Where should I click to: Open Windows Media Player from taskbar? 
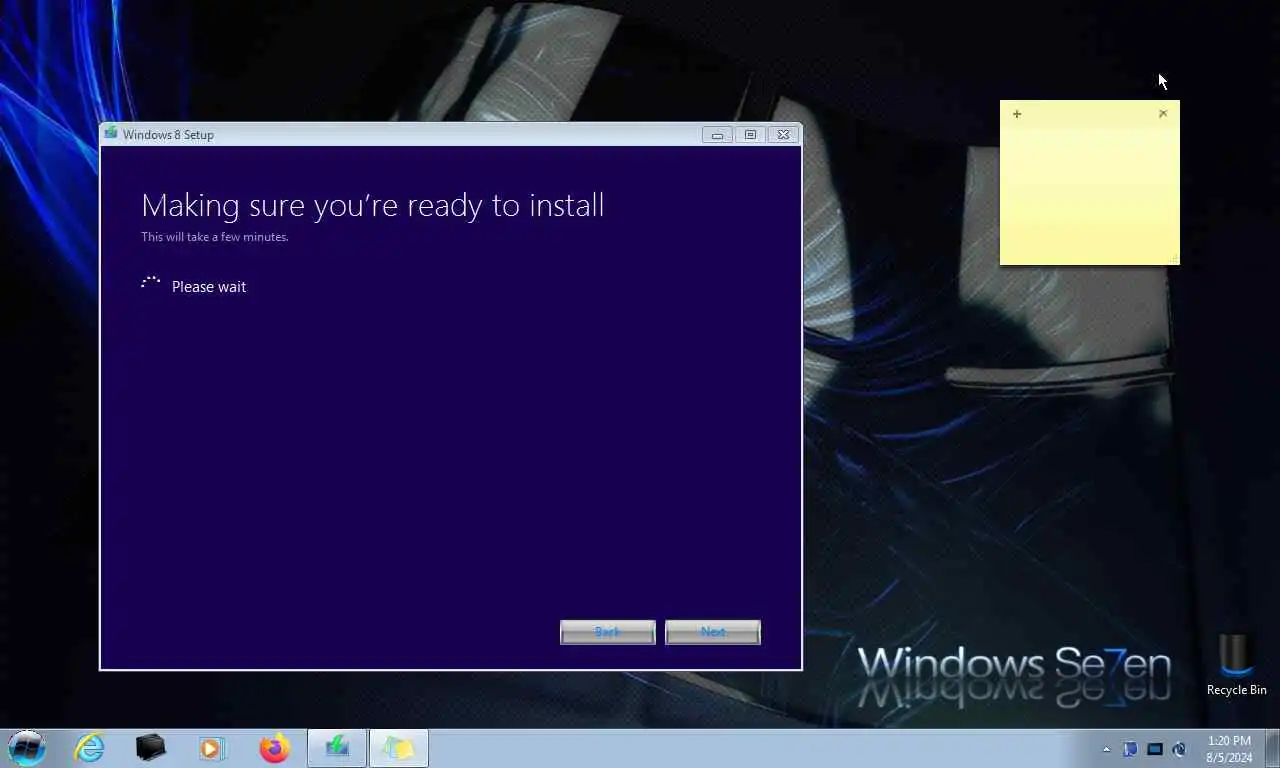pos(212,748)
